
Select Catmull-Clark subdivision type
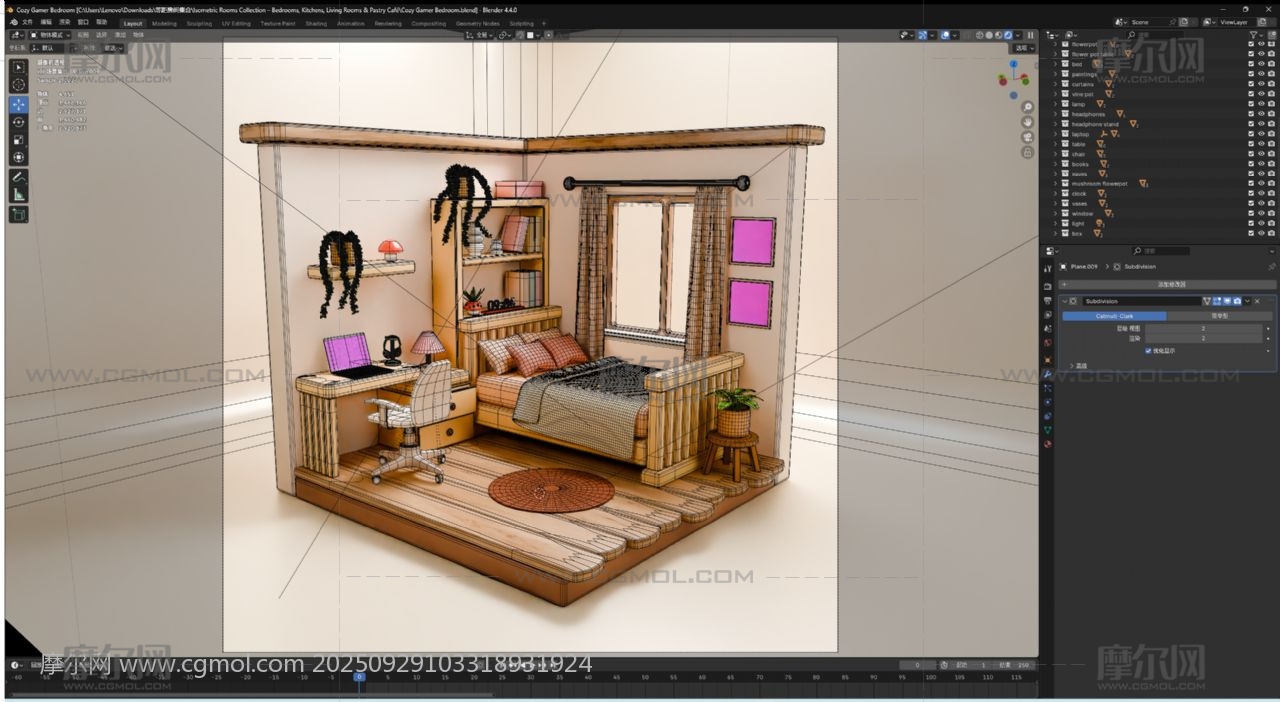[1114, 316]
